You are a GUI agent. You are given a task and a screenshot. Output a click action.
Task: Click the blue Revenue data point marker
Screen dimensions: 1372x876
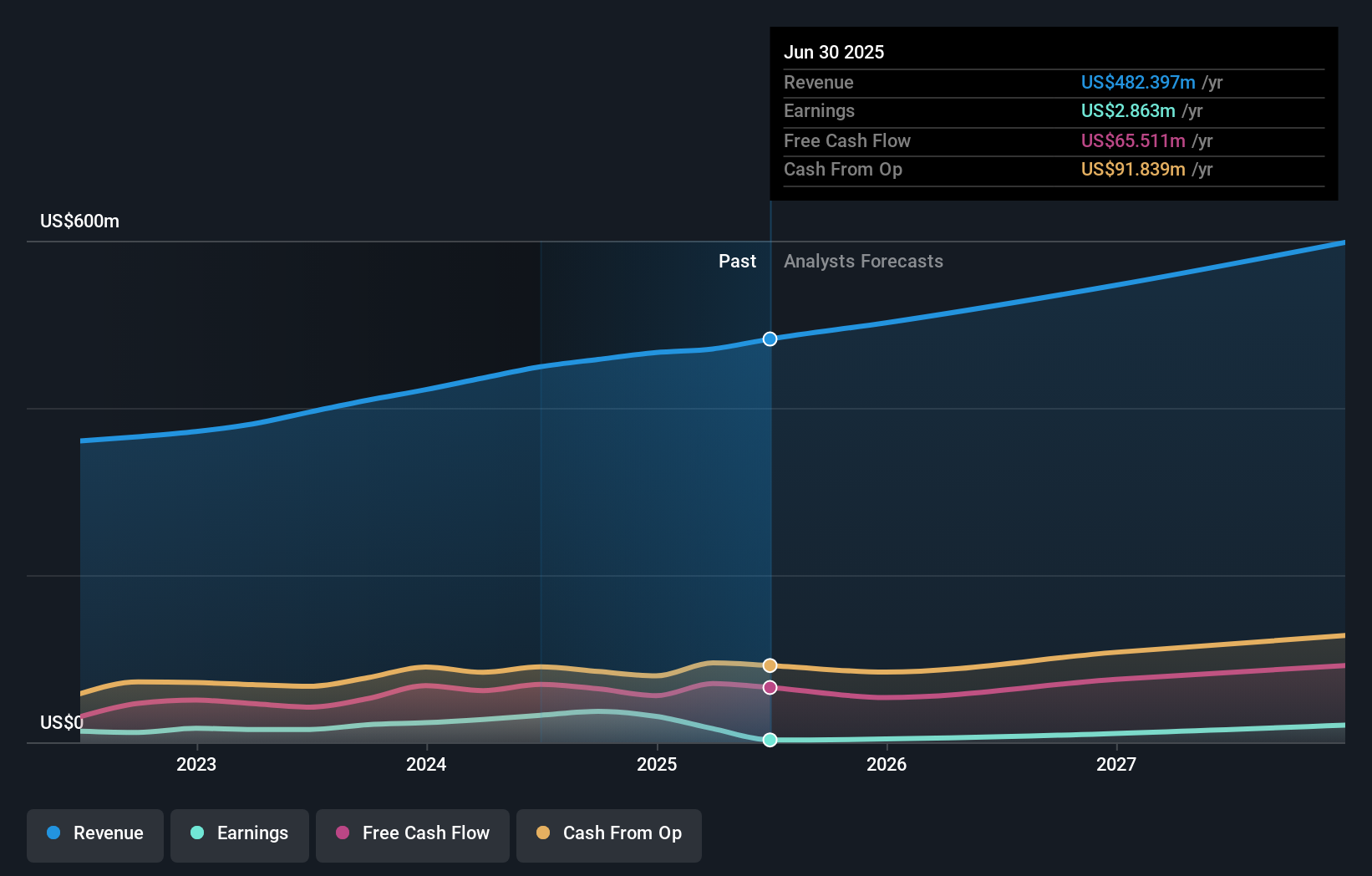[770, 339]
